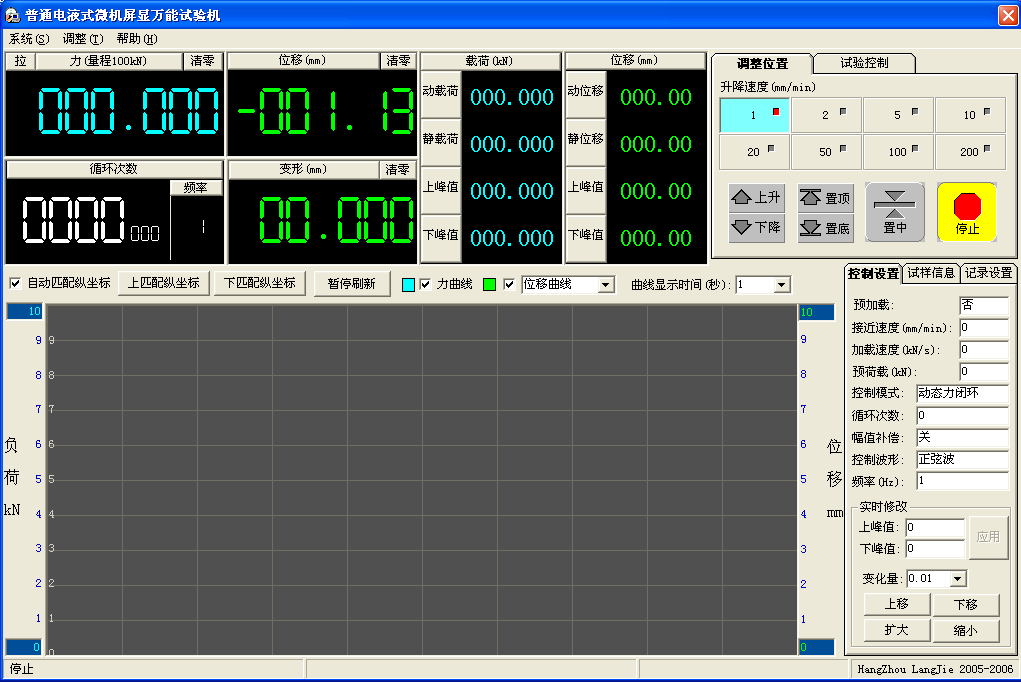
Task: Select lifting speed 10 mm/min
Action: pyautogui.click(x=971, y=115)
